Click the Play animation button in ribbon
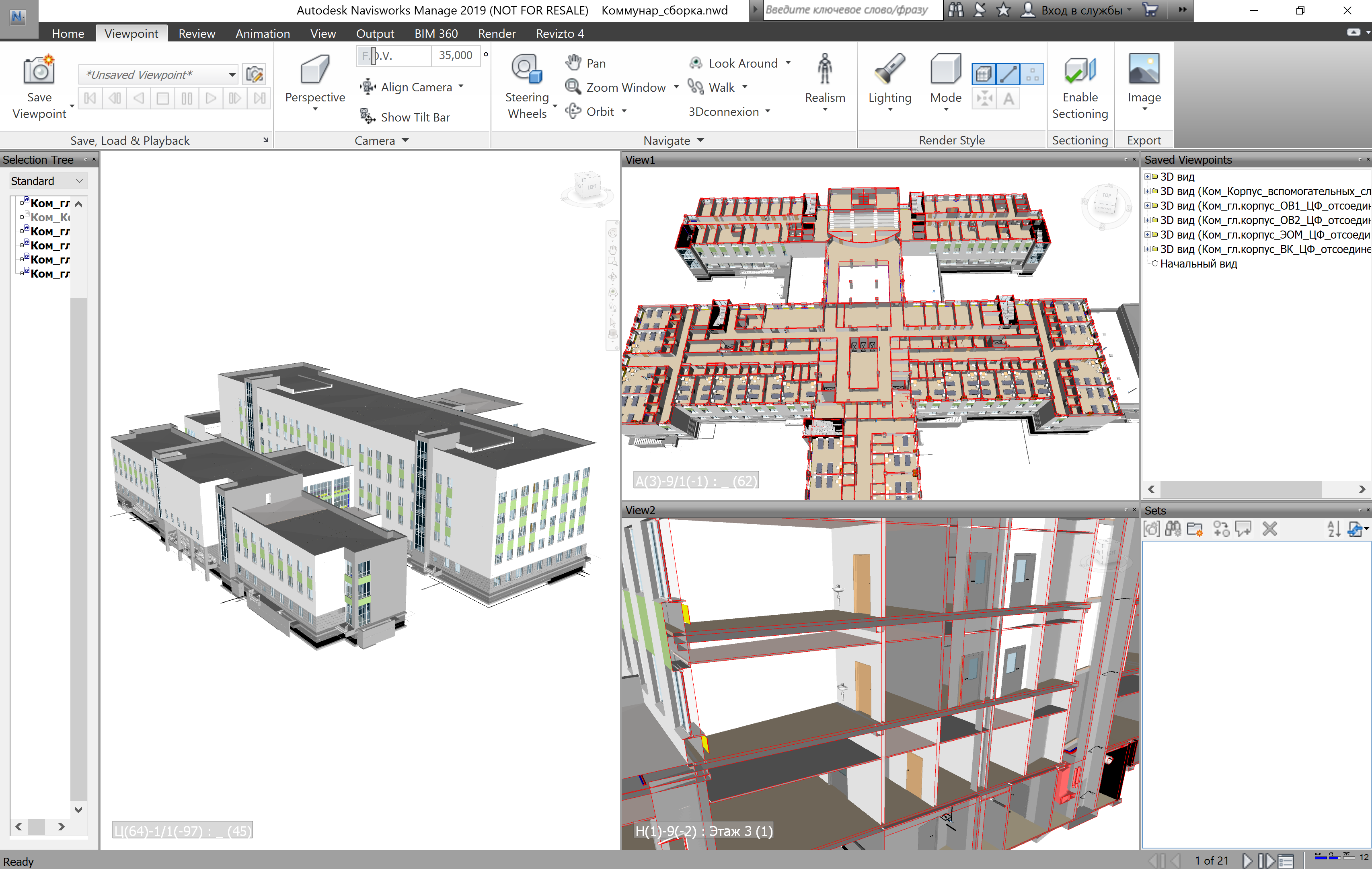The image size is (1372, 869). (211, 98)
